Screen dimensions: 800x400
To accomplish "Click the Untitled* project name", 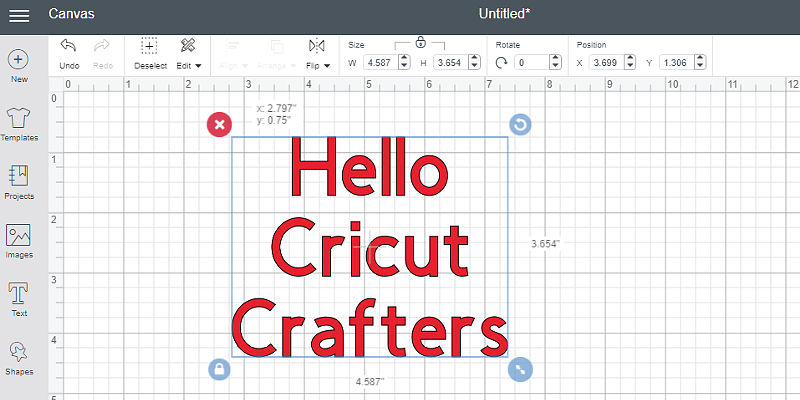I will 504,14.
